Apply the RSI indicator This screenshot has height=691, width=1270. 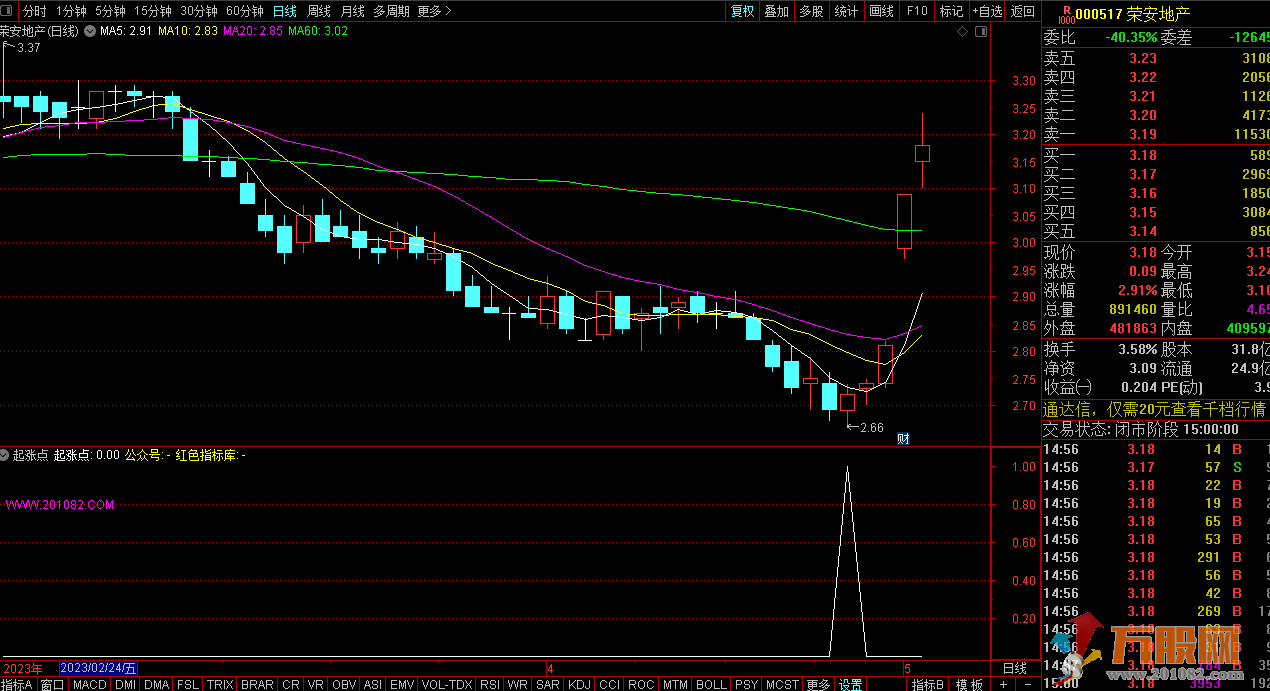490,684
